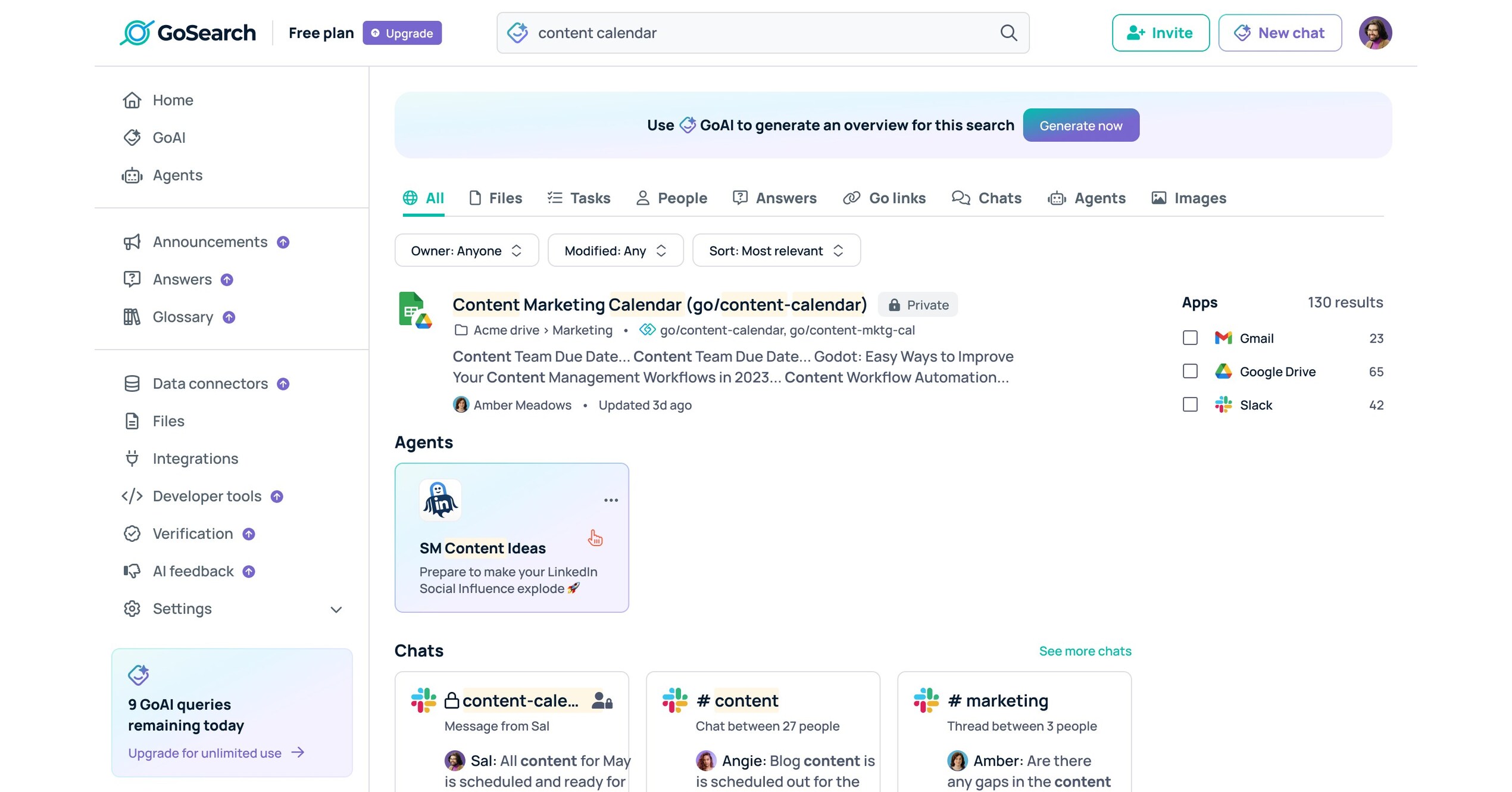Open the Owner: Anyone dropdown
The image size is (1512, 792).
point(466,251)
